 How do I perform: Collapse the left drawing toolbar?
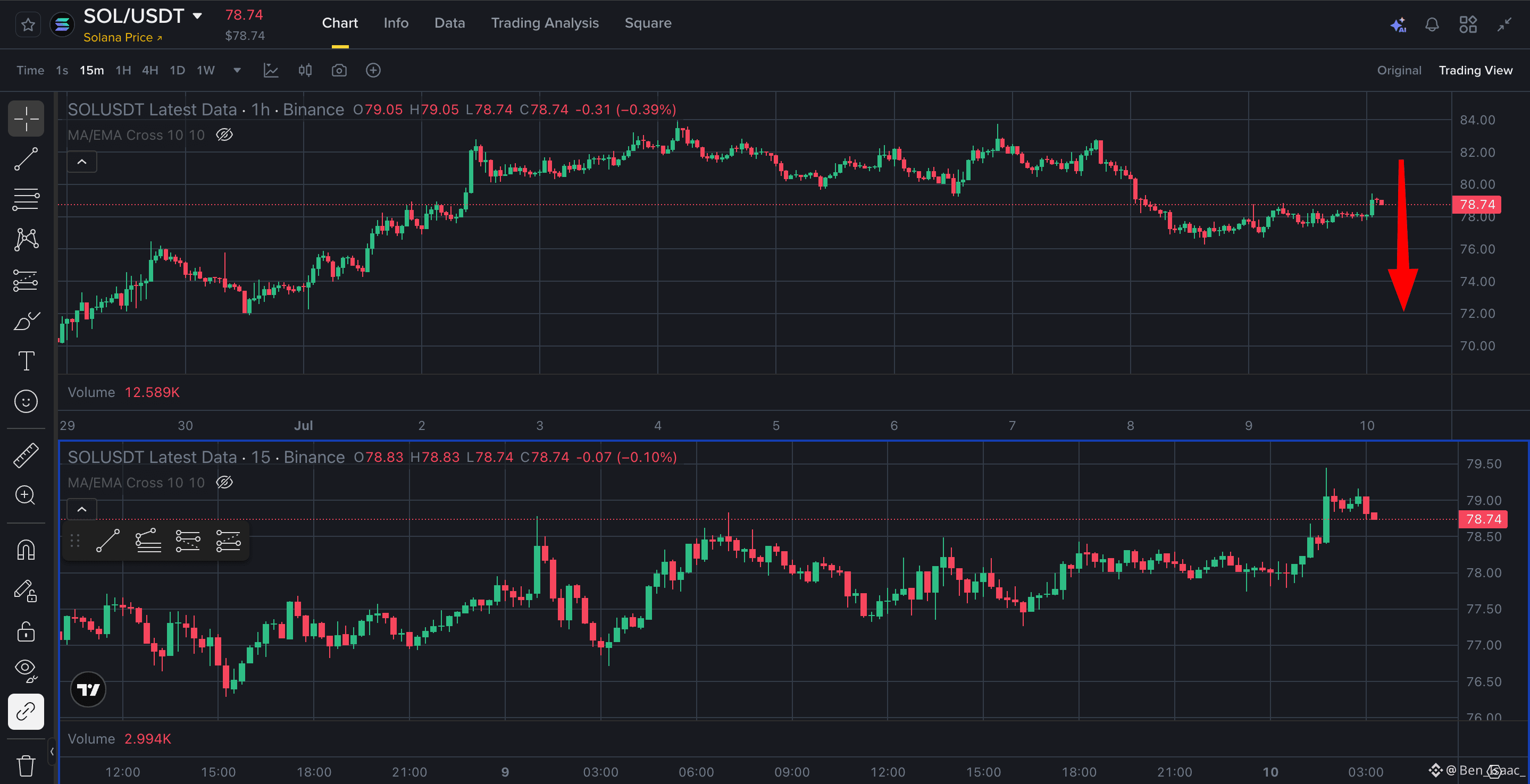tap(52, 752)
